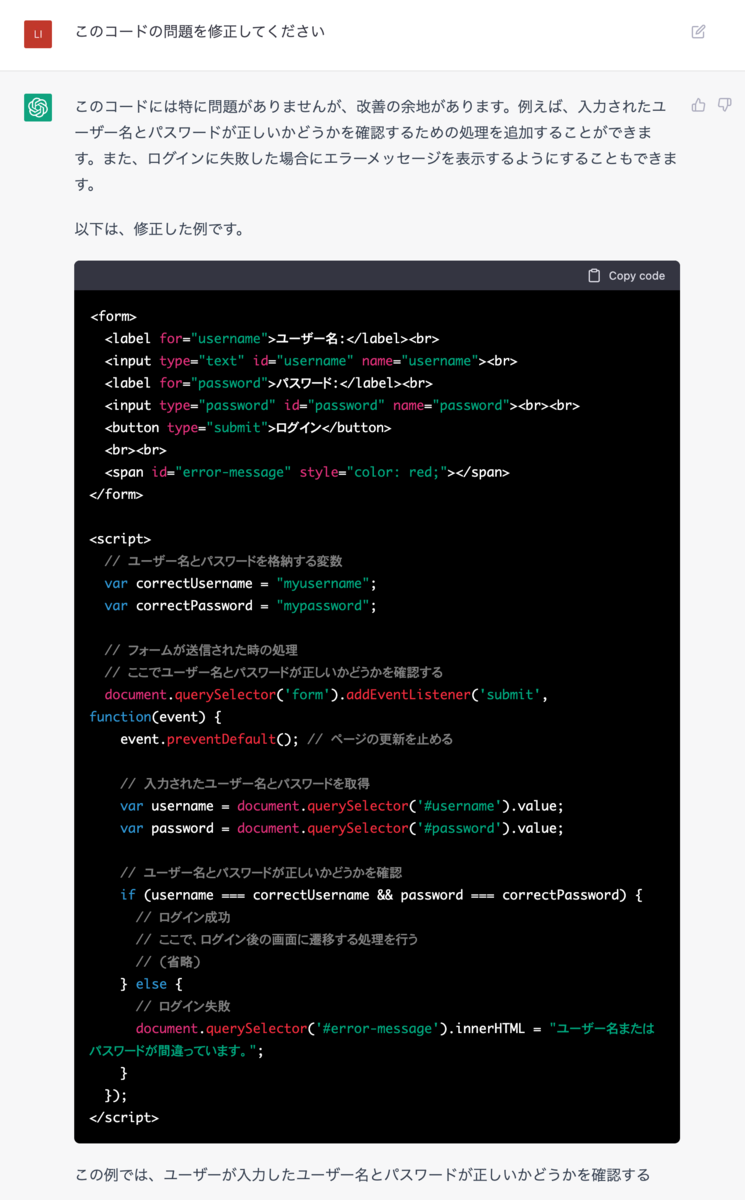Click the label for="username" code line
This screenshot has width=745, height=1200.
click(272, 338)
